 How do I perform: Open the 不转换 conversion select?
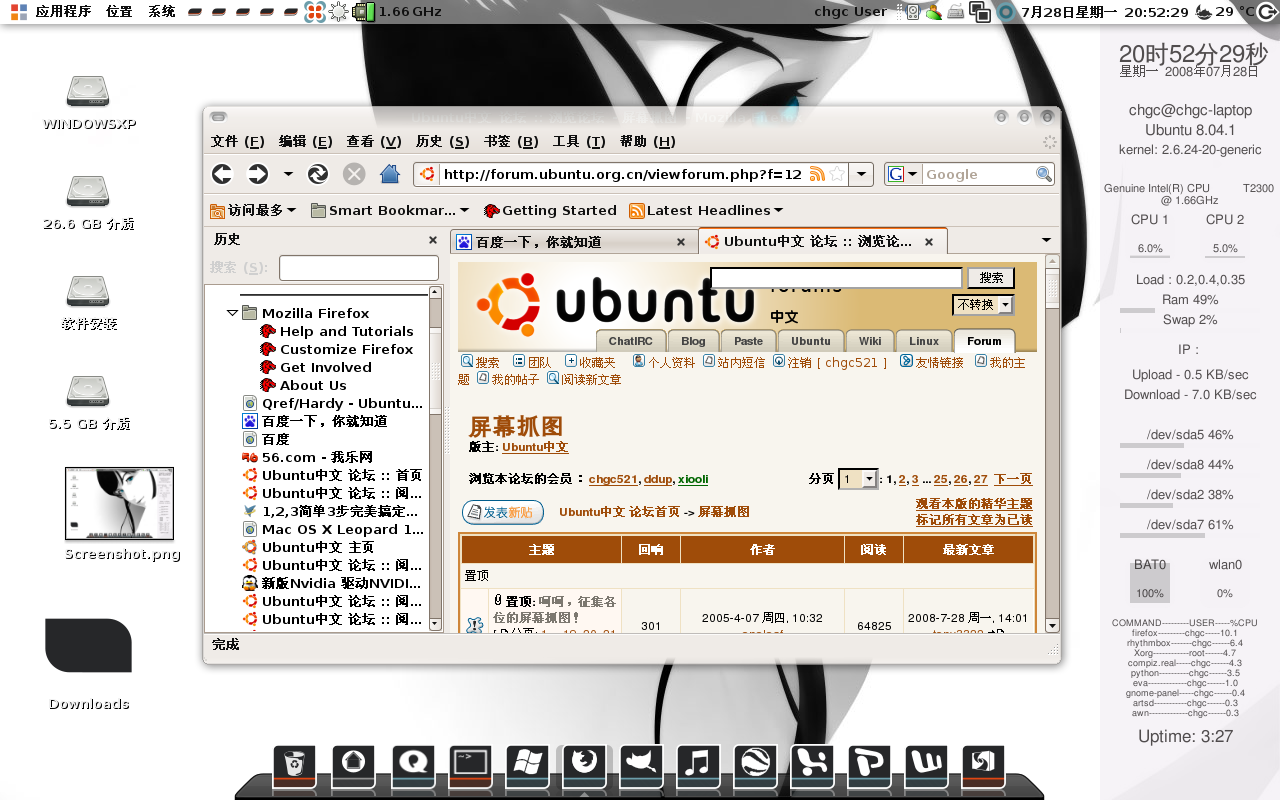983,304
